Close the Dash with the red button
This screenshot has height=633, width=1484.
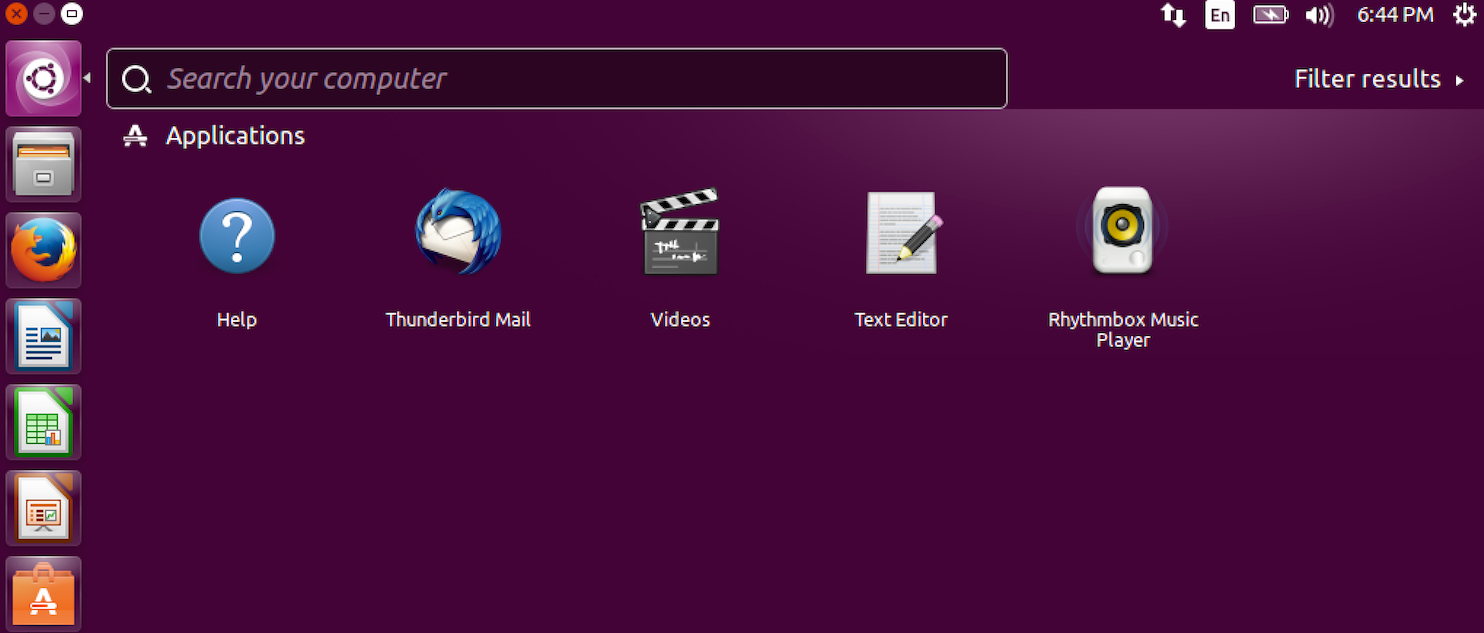click(16, 14)
